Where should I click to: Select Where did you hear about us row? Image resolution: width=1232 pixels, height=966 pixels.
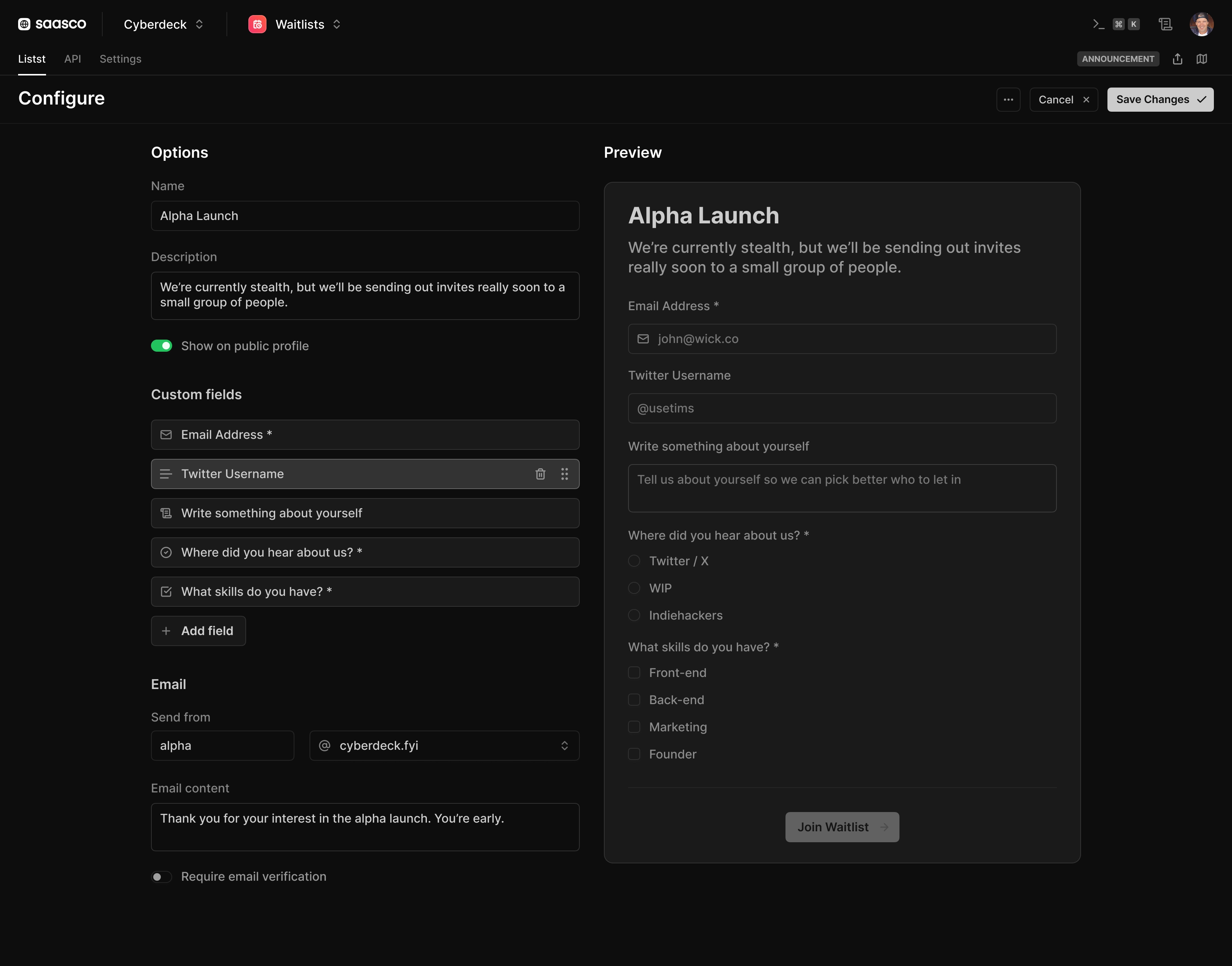[365, 552]
